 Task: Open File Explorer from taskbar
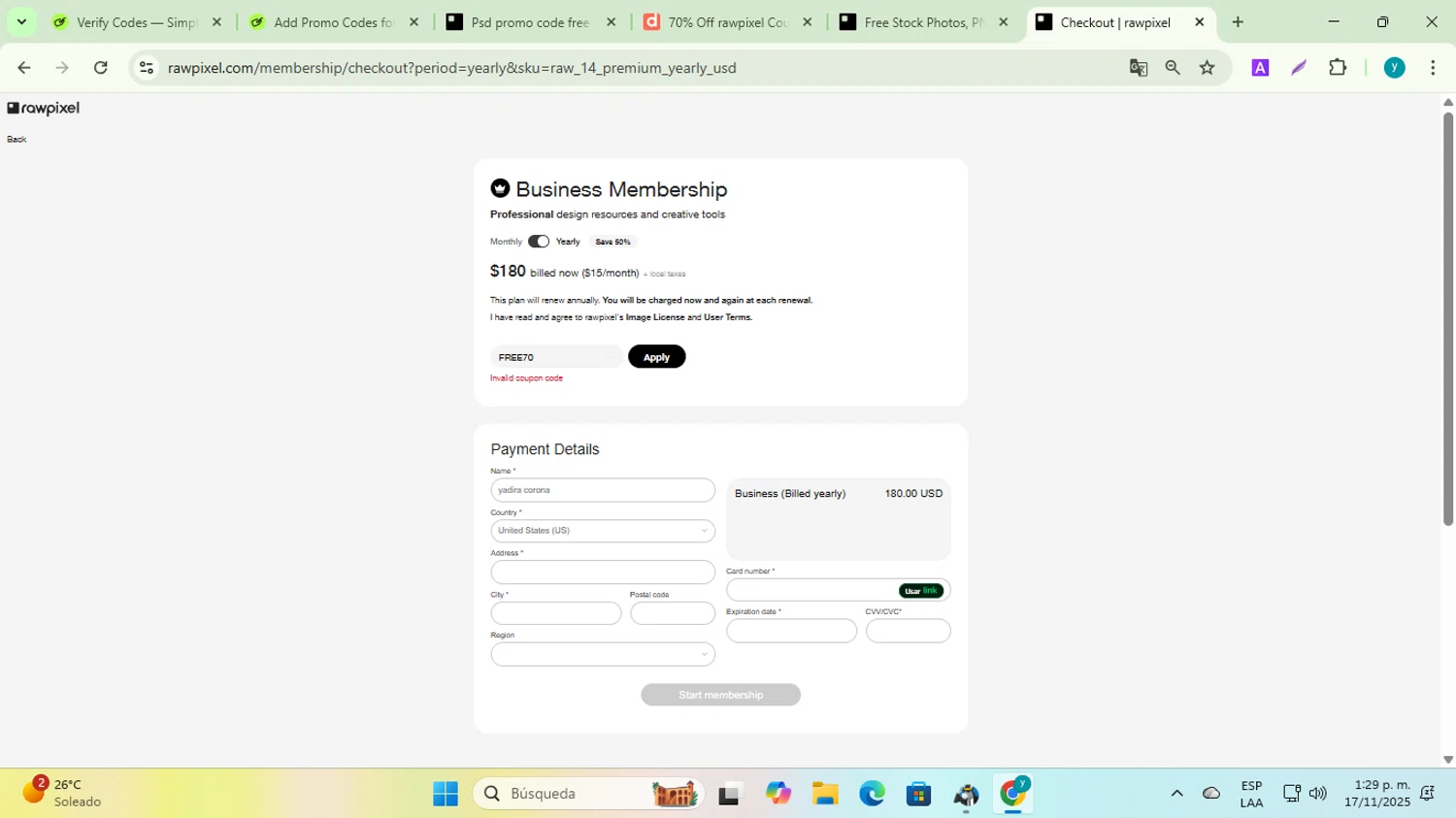click(825, 794)
